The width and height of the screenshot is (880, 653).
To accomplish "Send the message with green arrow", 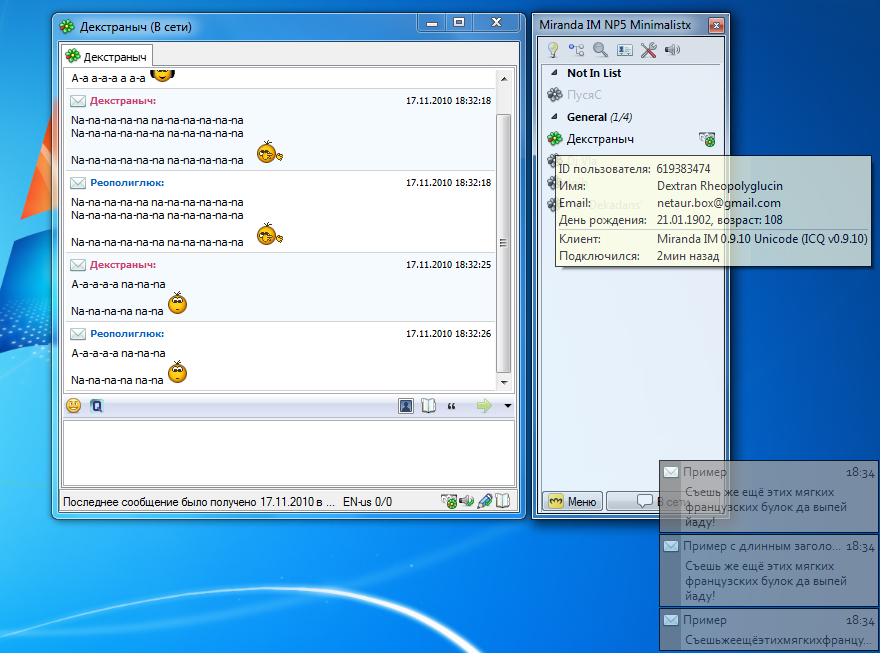I will click(484, 406).
